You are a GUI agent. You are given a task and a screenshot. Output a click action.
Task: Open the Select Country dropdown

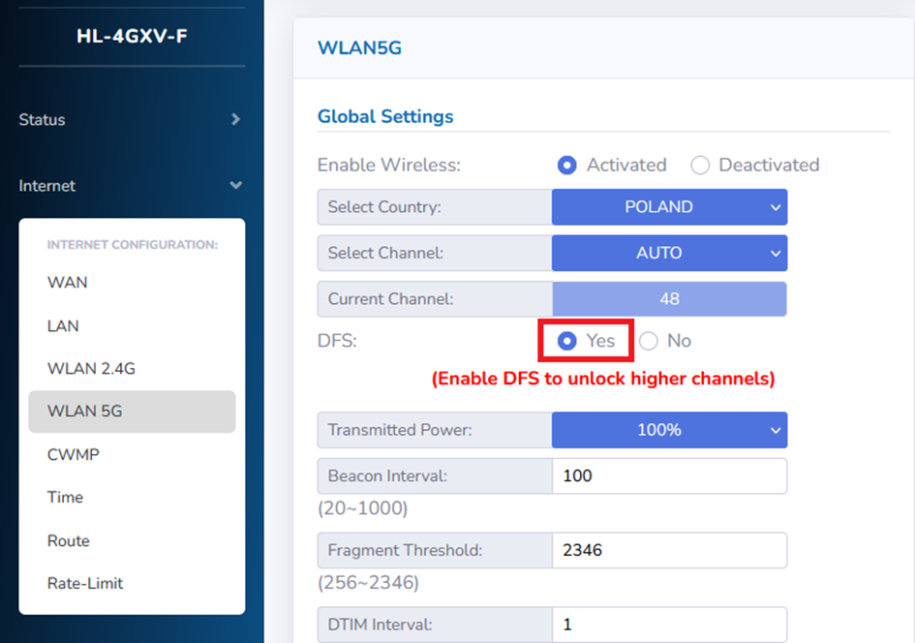(x=668, y=207)
